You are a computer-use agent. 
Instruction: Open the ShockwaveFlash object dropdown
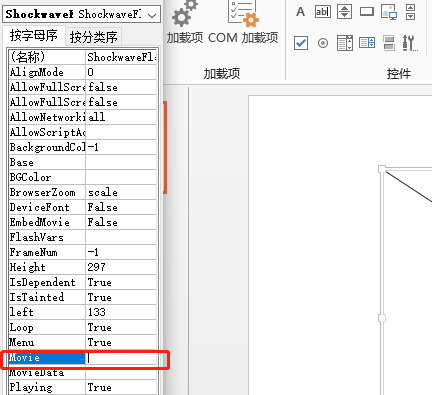pyautogui.click(x=152, y=15)
